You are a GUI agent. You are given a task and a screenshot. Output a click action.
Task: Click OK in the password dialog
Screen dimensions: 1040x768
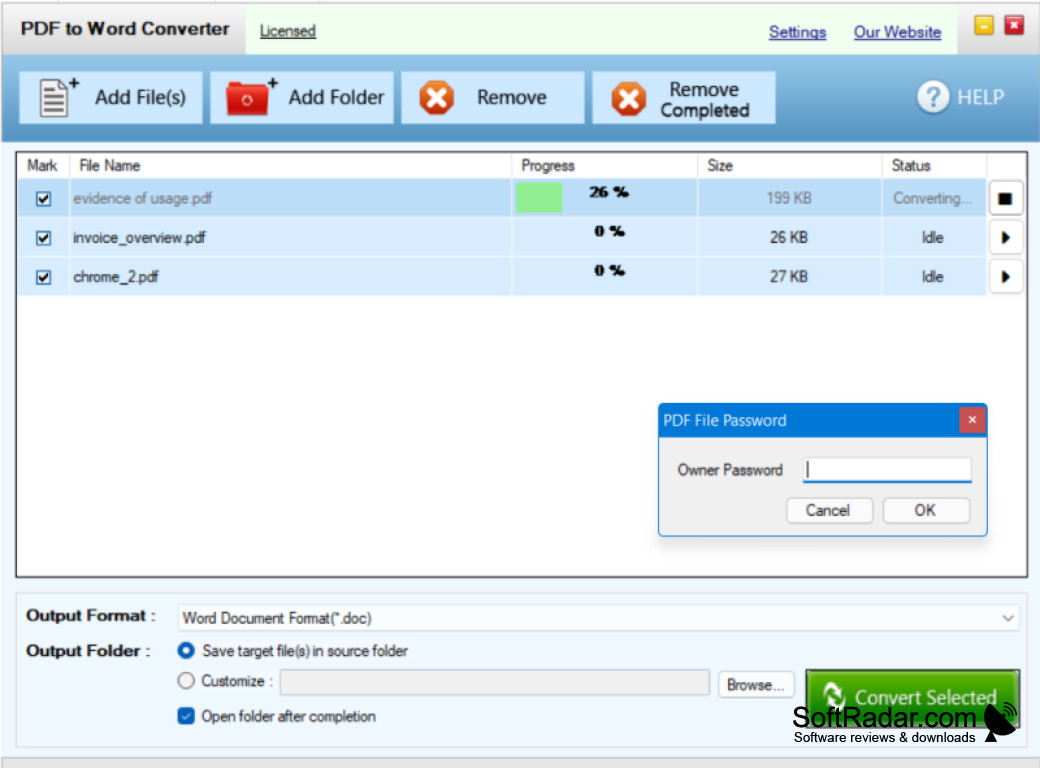[925, 510]
